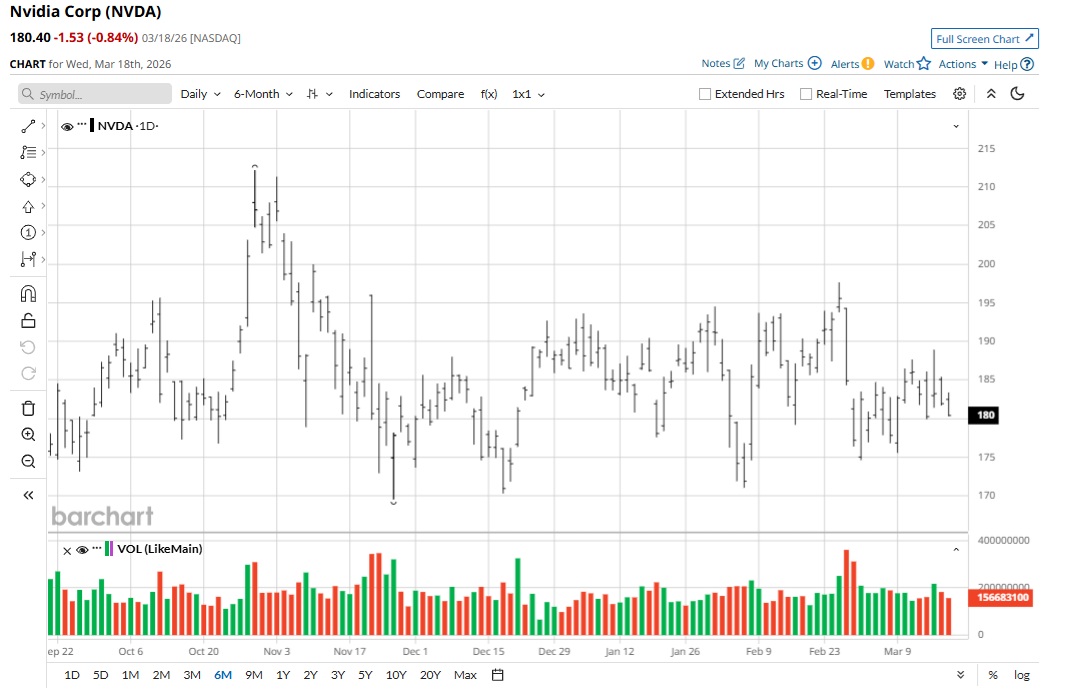The height and width of the screenshot is (697, 1070).
Task: Click the undo arrow icon
Action: coord(28,347)
